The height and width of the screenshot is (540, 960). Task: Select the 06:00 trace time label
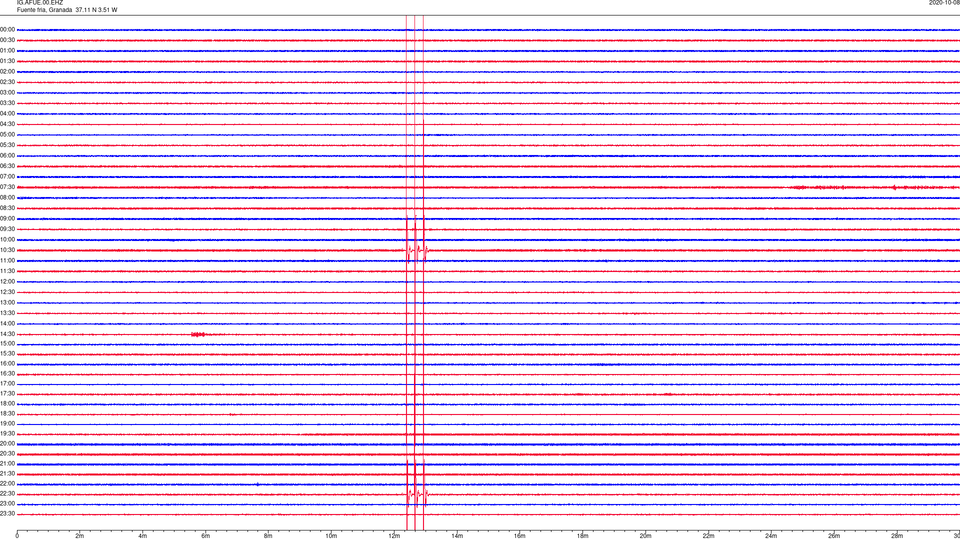pyautogui.click(x=7, y=156)
